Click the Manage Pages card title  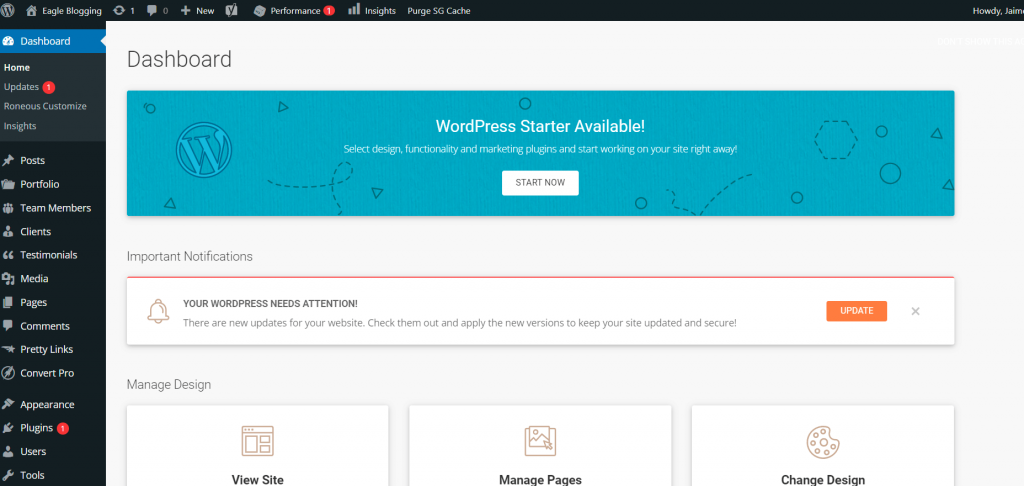tap(540, 479)
